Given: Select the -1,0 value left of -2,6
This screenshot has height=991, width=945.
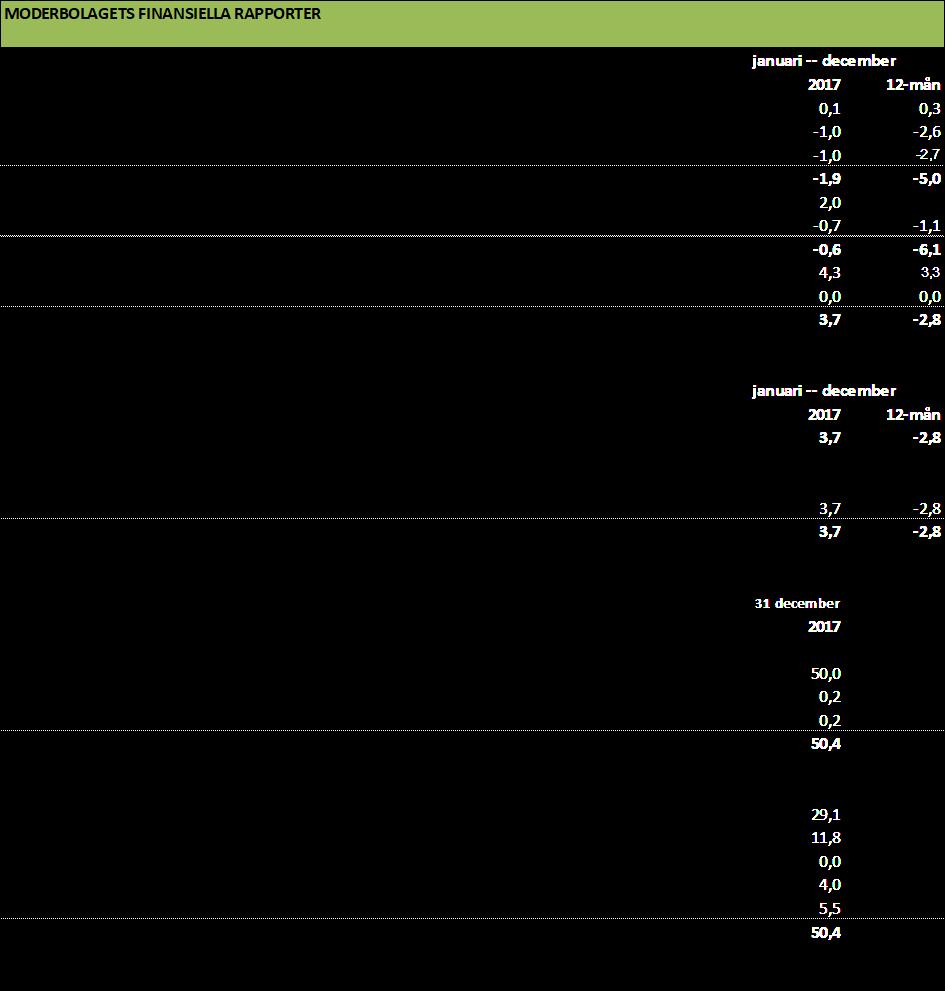Looking at the screenshot, I should 827,132.
